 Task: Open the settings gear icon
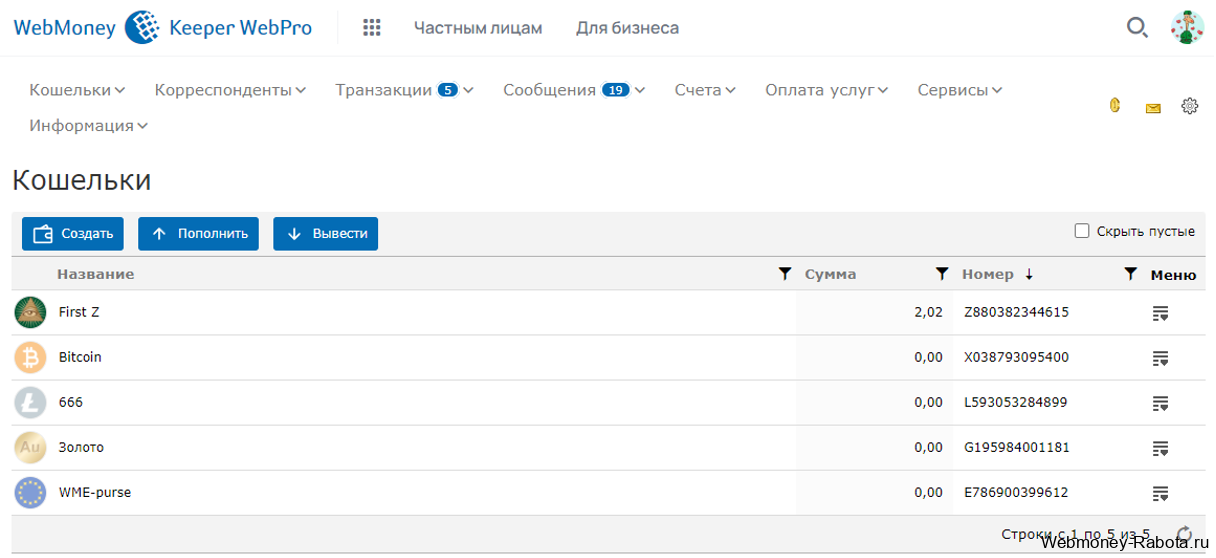[x=1189, y=105]
